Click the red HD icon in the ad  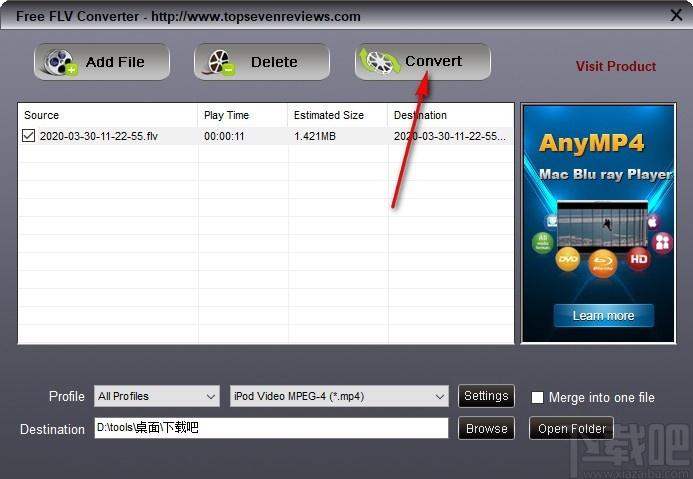[639, 259]
